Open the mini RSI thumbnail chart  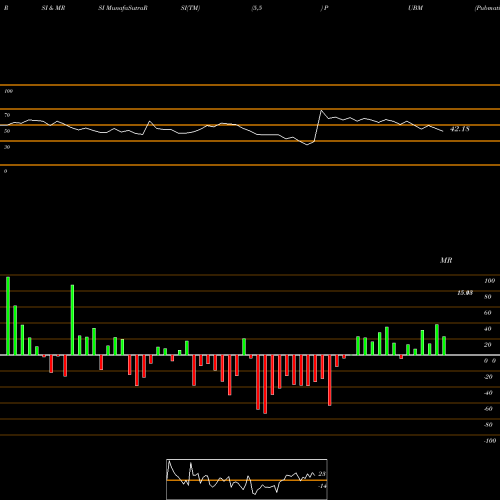click(247, 479)
